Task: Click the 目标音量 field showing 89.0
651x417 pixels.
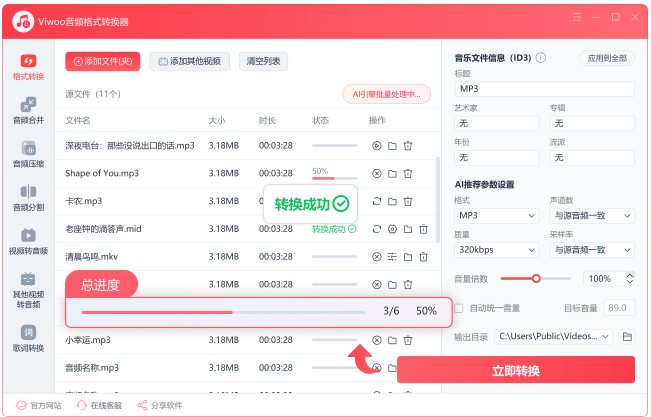Action: coord(619,308)
